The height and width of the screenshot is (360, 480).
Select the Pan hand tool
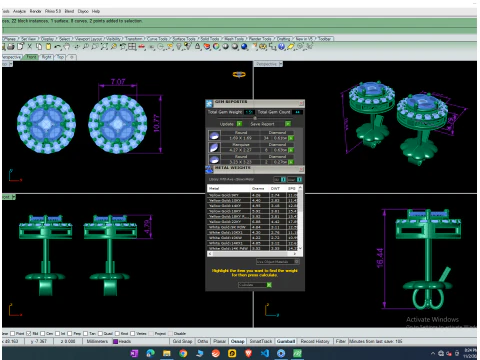(67, 47)
